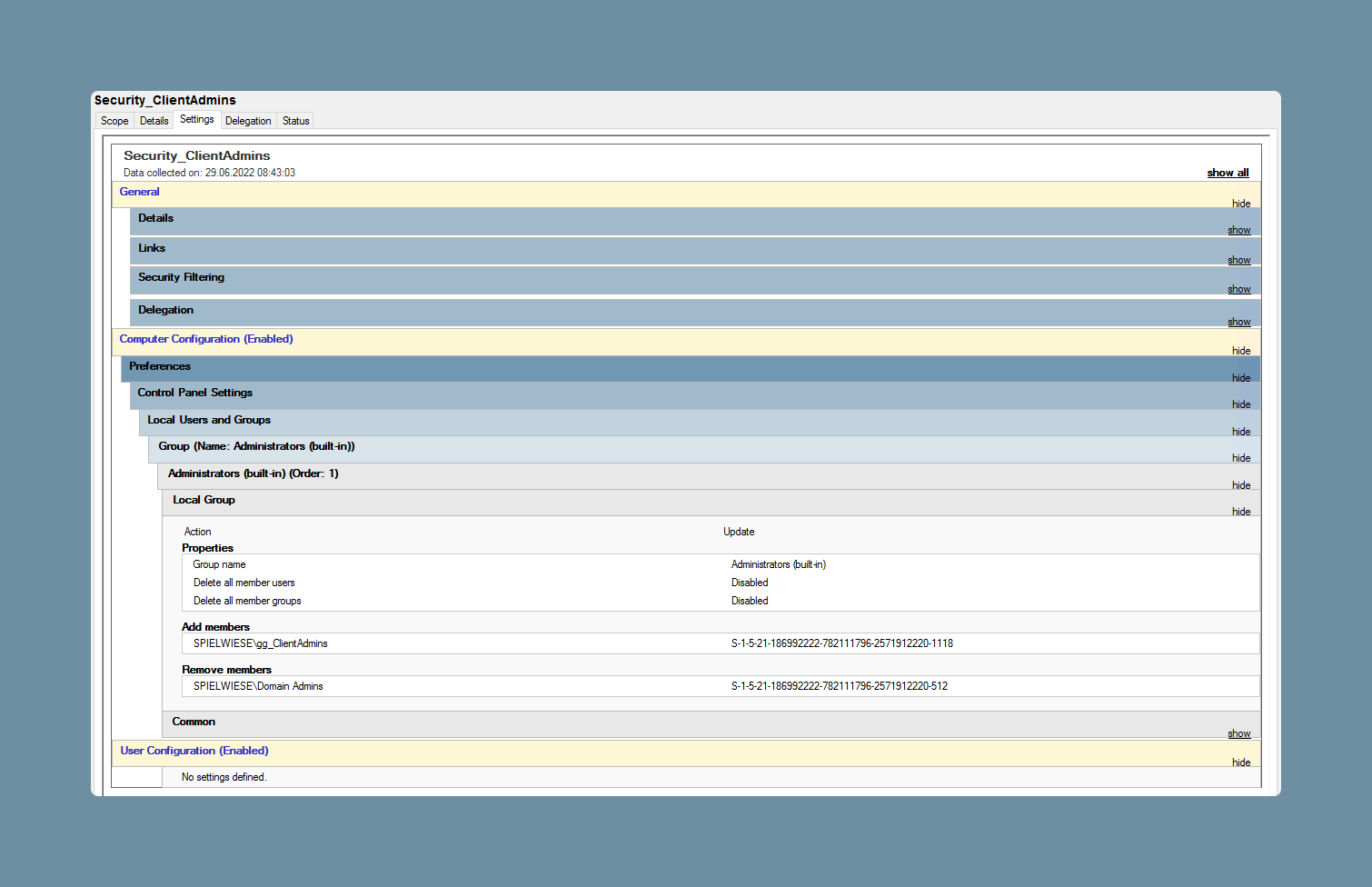Image resolution: width=1372 pixels, height=887 pixels.
Task: Click the Properties heading
Action: click(x=207, y=548)
